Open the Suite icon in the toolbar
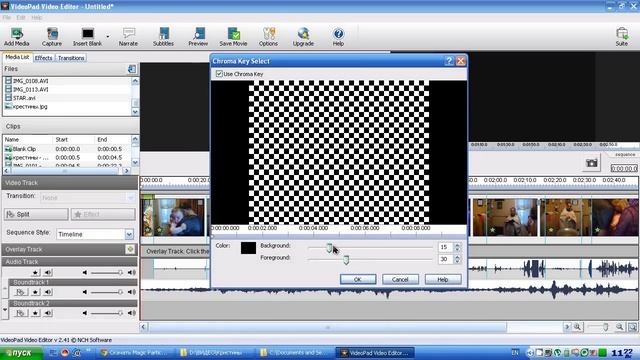This screenshot has height=360, width=640. tap(622, 37)
